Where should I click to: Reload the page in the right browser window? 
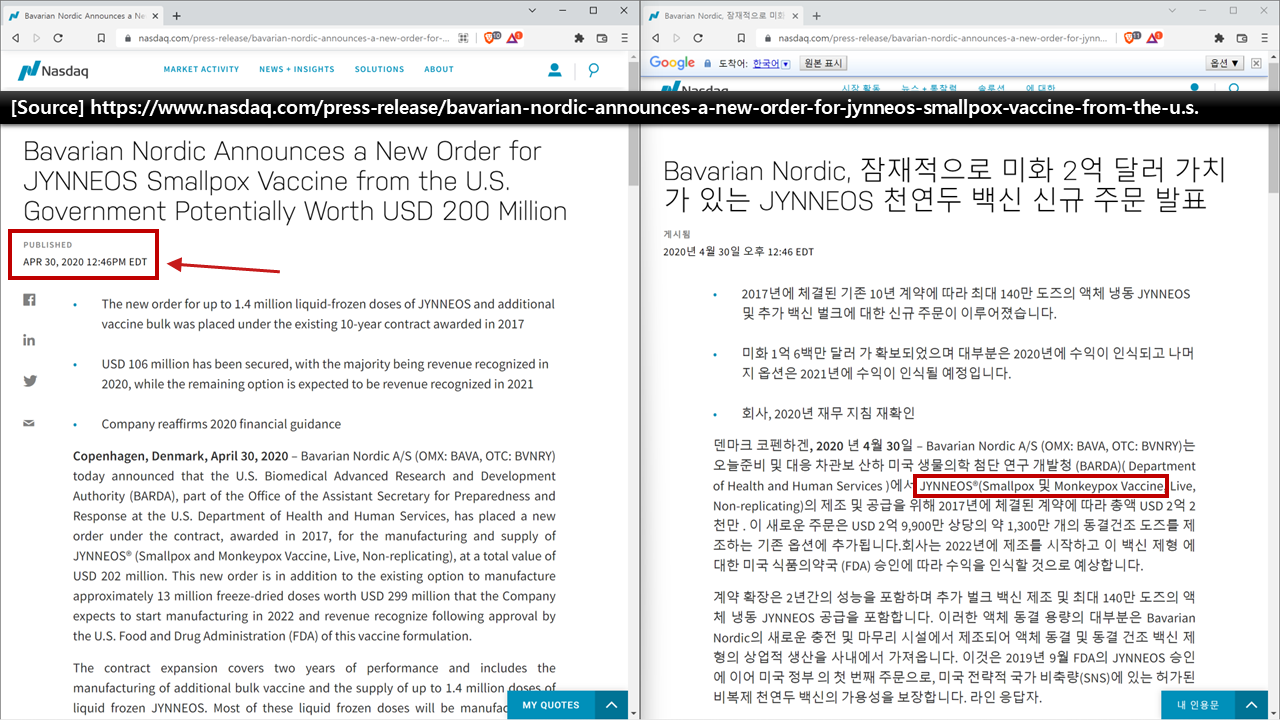click(x=698, y=38)
